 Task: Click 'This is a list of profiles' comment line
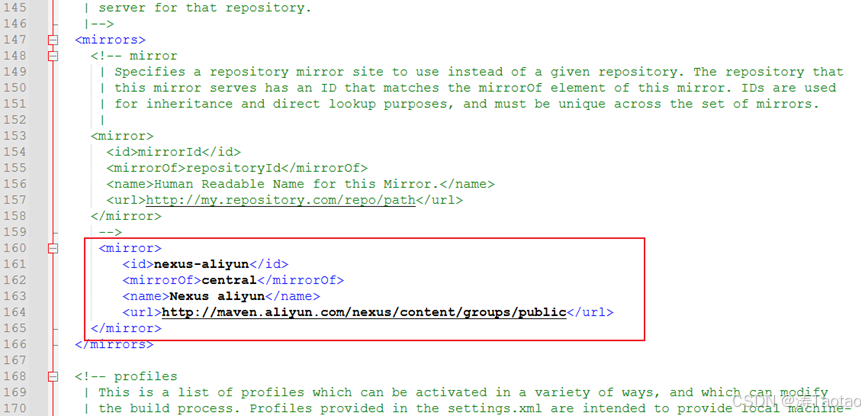[463, 393]
